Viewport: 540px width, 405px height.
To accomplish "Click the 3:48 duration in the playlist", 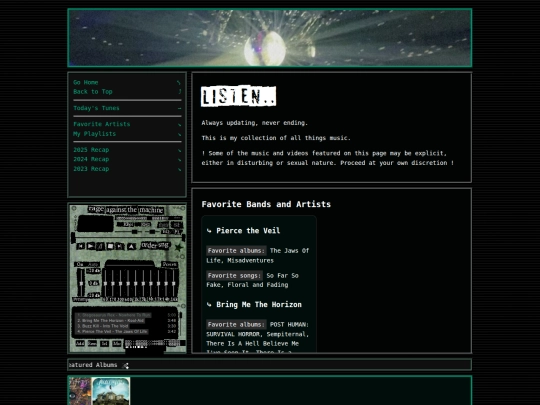I will tap(172, 320).
